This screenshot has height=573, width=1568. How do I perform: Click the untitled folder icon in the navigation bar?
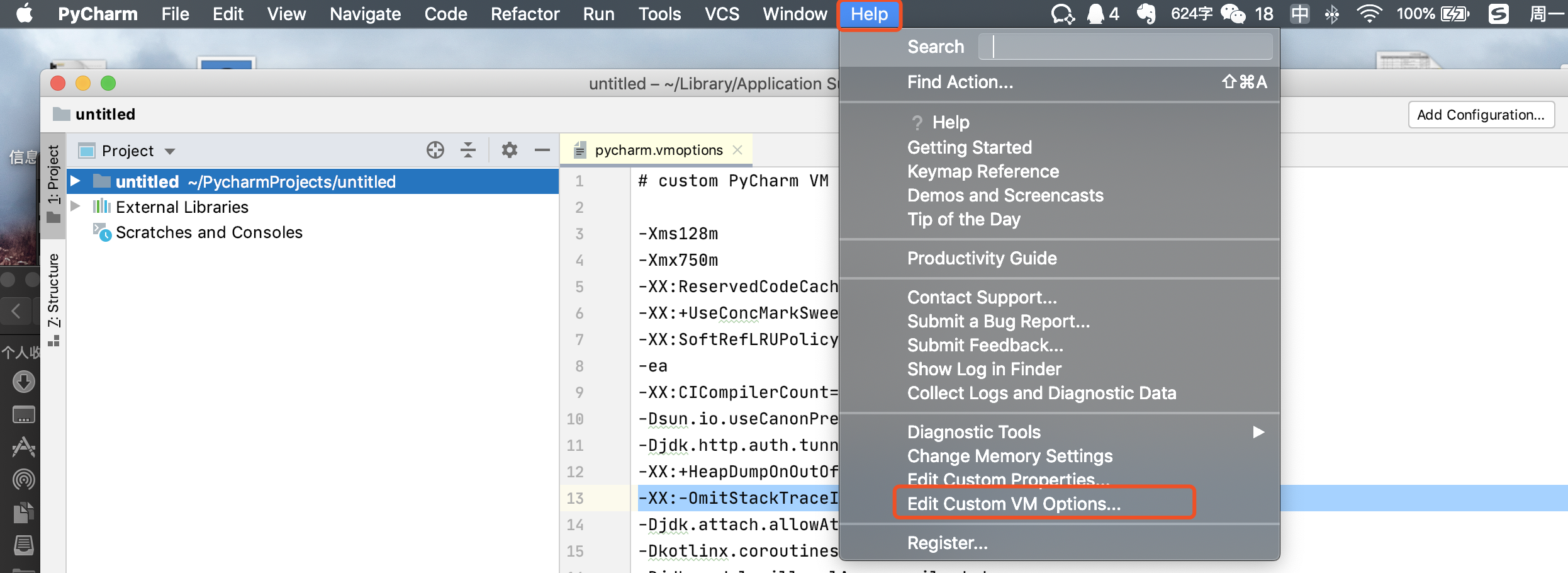pos(61,114)
